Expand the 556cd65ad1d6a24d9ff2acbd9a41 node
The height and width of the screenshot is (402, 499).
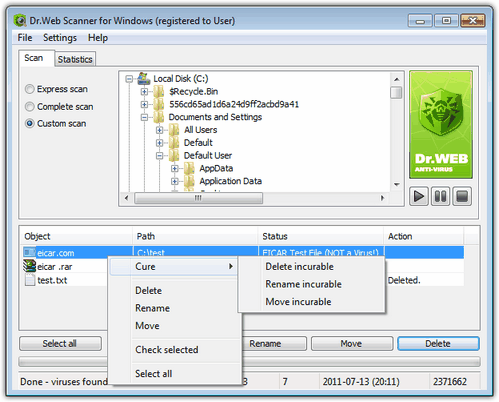pyautogui.click(x=144, y=104)
